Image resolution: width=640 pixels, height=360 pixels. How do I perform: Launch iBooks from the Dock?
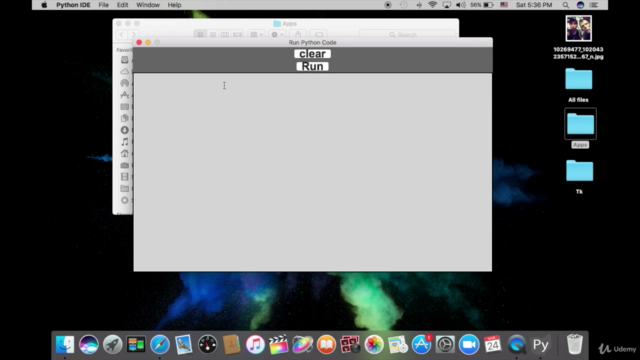(x=326, y=344)
